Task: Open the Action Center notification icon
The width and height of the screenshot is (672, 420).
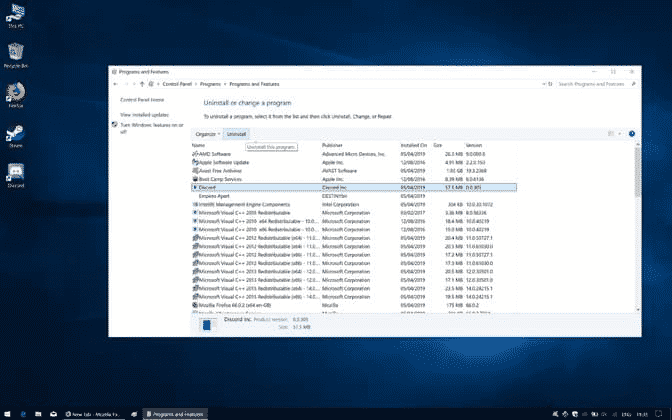Action: click(x=658, y=414)
